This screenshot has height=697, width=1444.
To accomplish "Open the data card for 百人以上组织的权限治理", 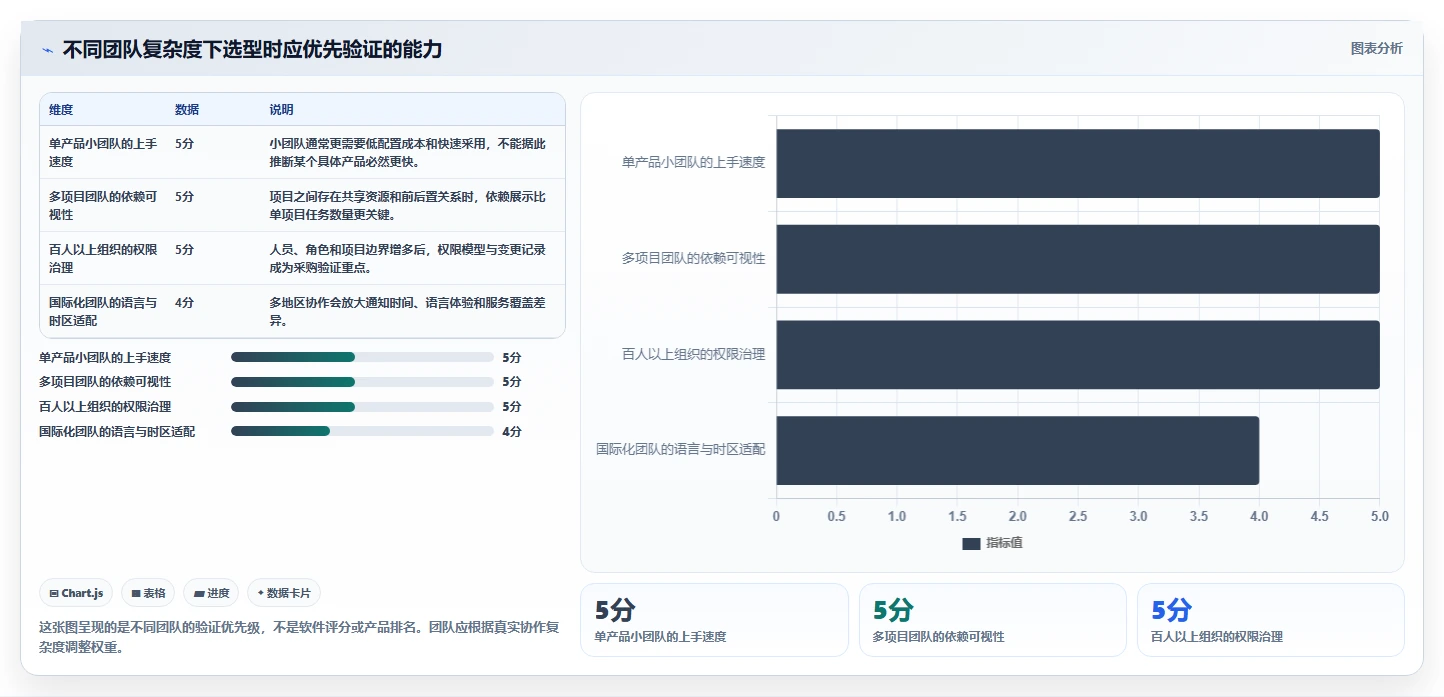I will 1271,620.
